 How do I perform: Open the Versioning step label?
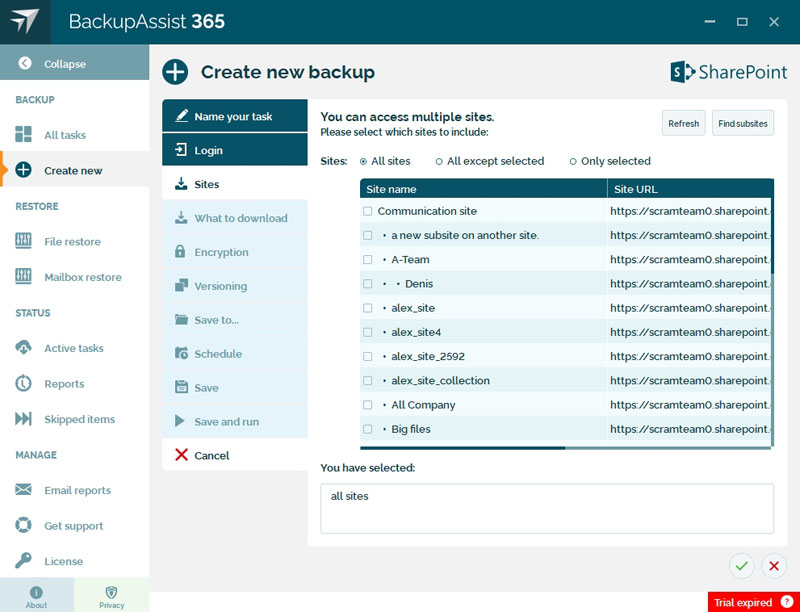[220, 286]
